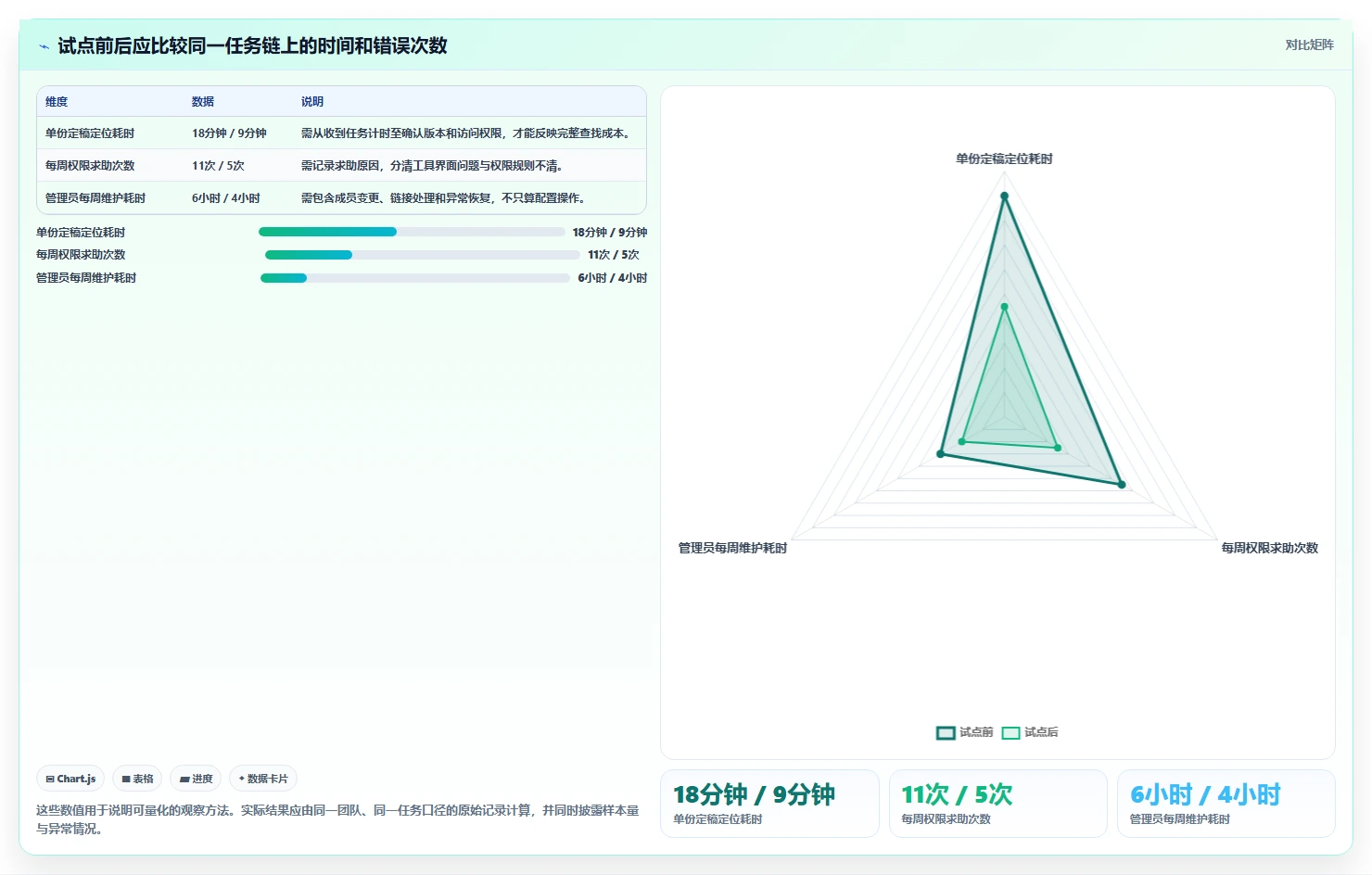Click radar axis label 每周权限求助次数

point(1269,548)
